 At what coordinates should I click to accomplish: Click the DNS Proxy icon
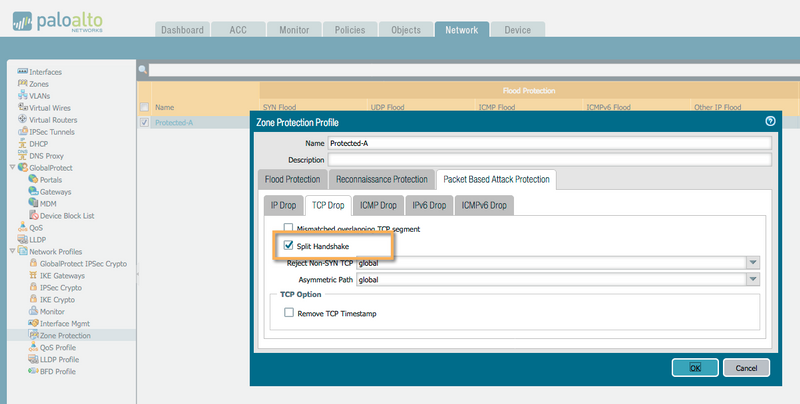(x=22, y=155)
